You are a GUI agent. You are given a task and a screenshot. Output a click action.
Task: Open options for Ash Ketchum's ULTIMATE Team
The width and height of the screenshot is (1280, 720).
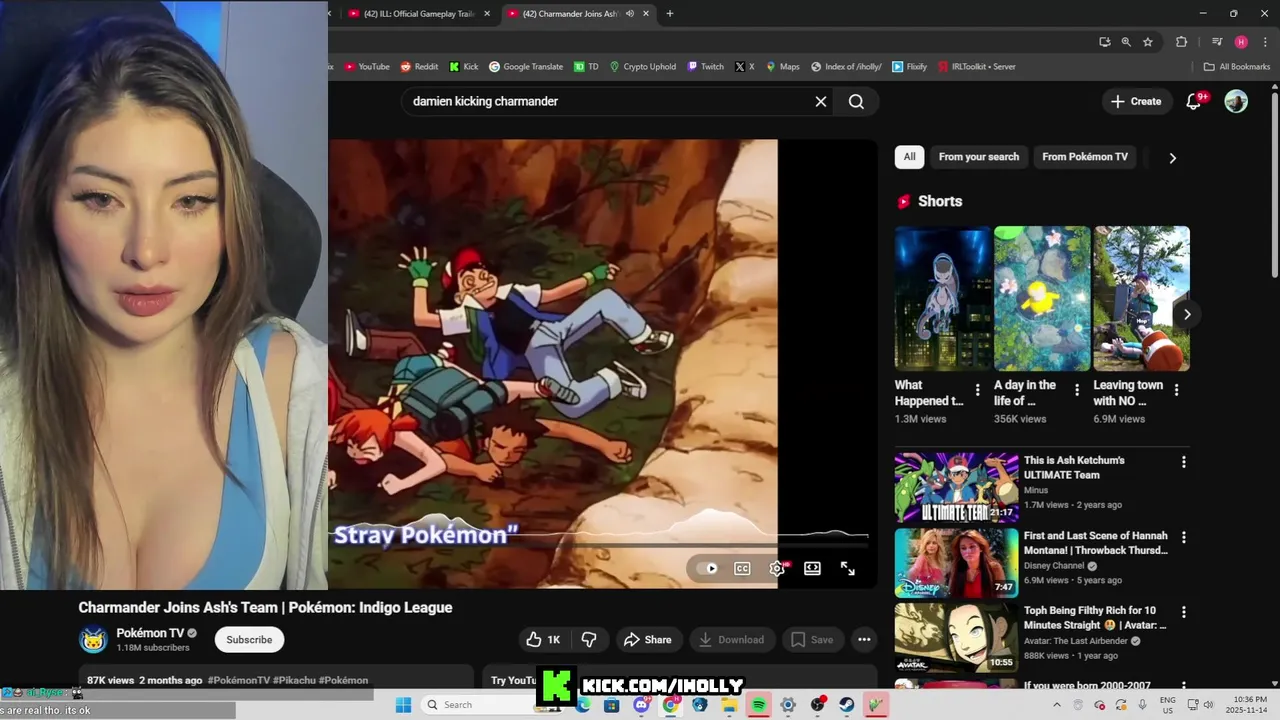point(1184,462)
